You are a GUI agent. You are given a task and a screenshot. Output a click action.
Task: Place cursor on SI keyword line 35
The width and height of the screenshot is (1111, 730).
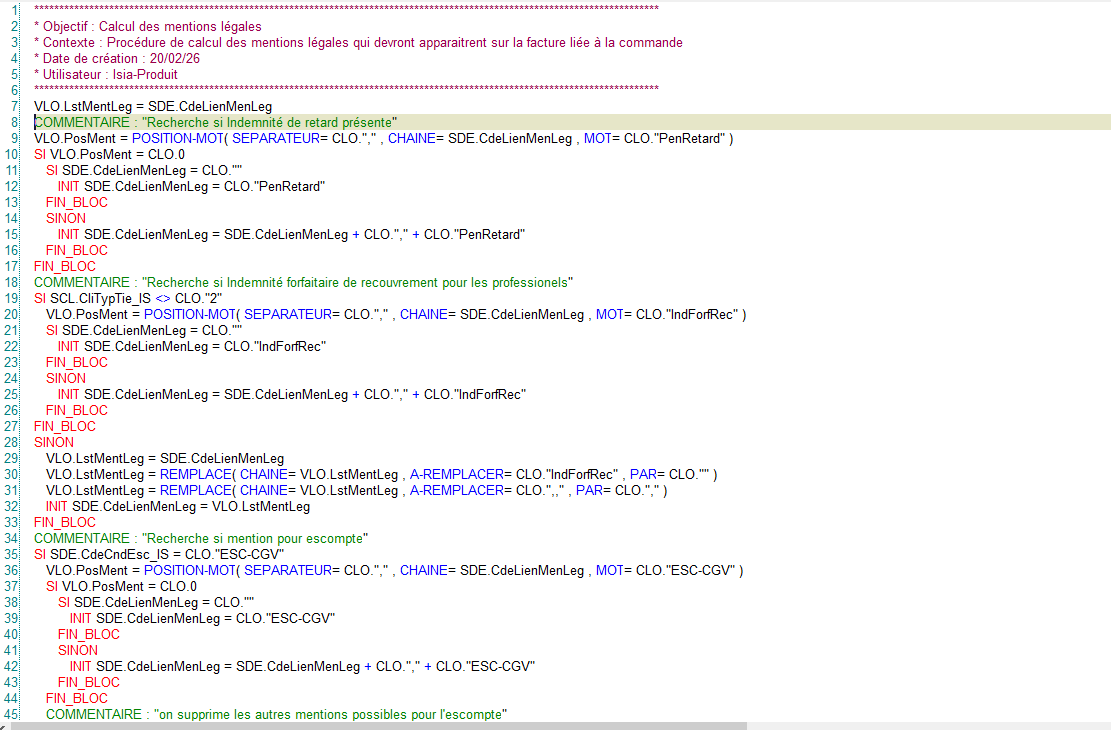coord(42,554)
